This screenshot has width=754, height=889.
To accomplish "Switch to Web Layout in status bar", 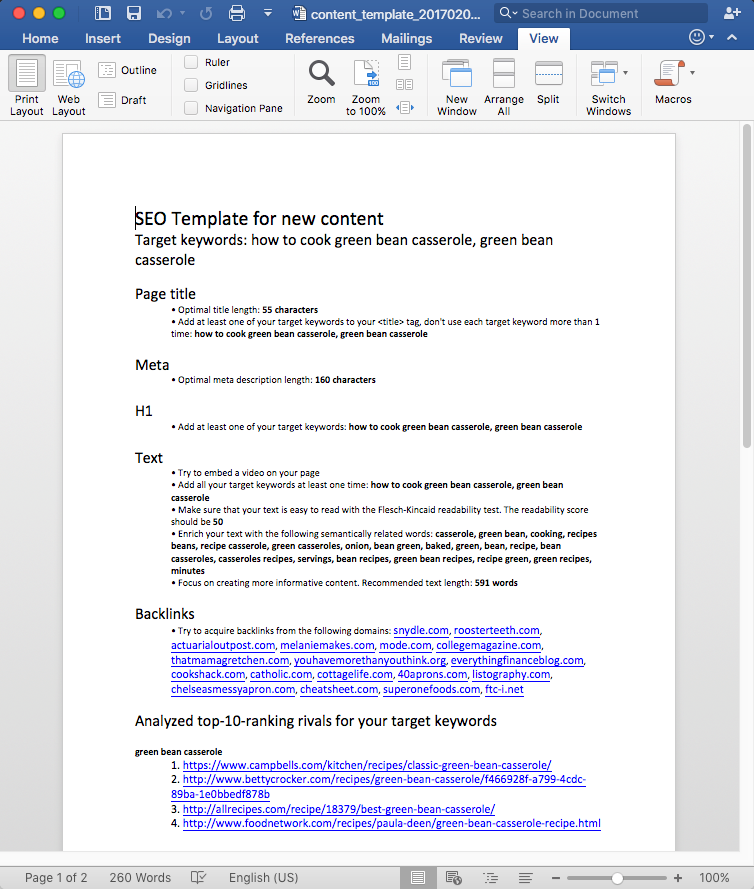I will click(x=454, y=878).
